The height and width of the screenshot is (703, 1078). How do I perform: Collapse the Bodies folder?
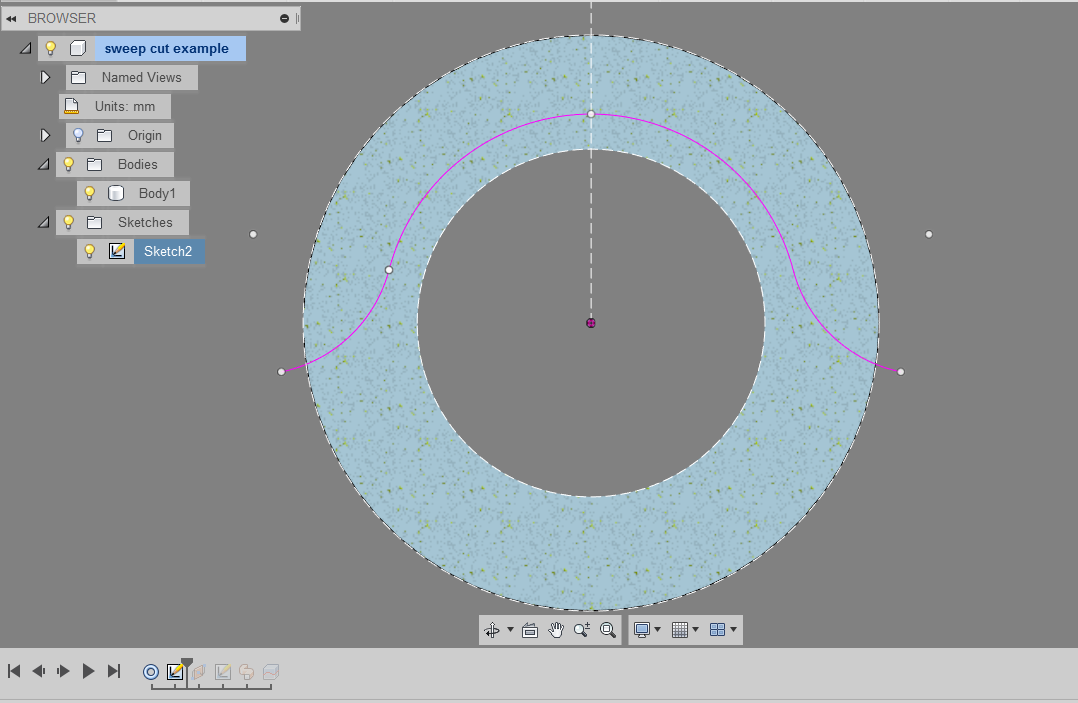43,164
